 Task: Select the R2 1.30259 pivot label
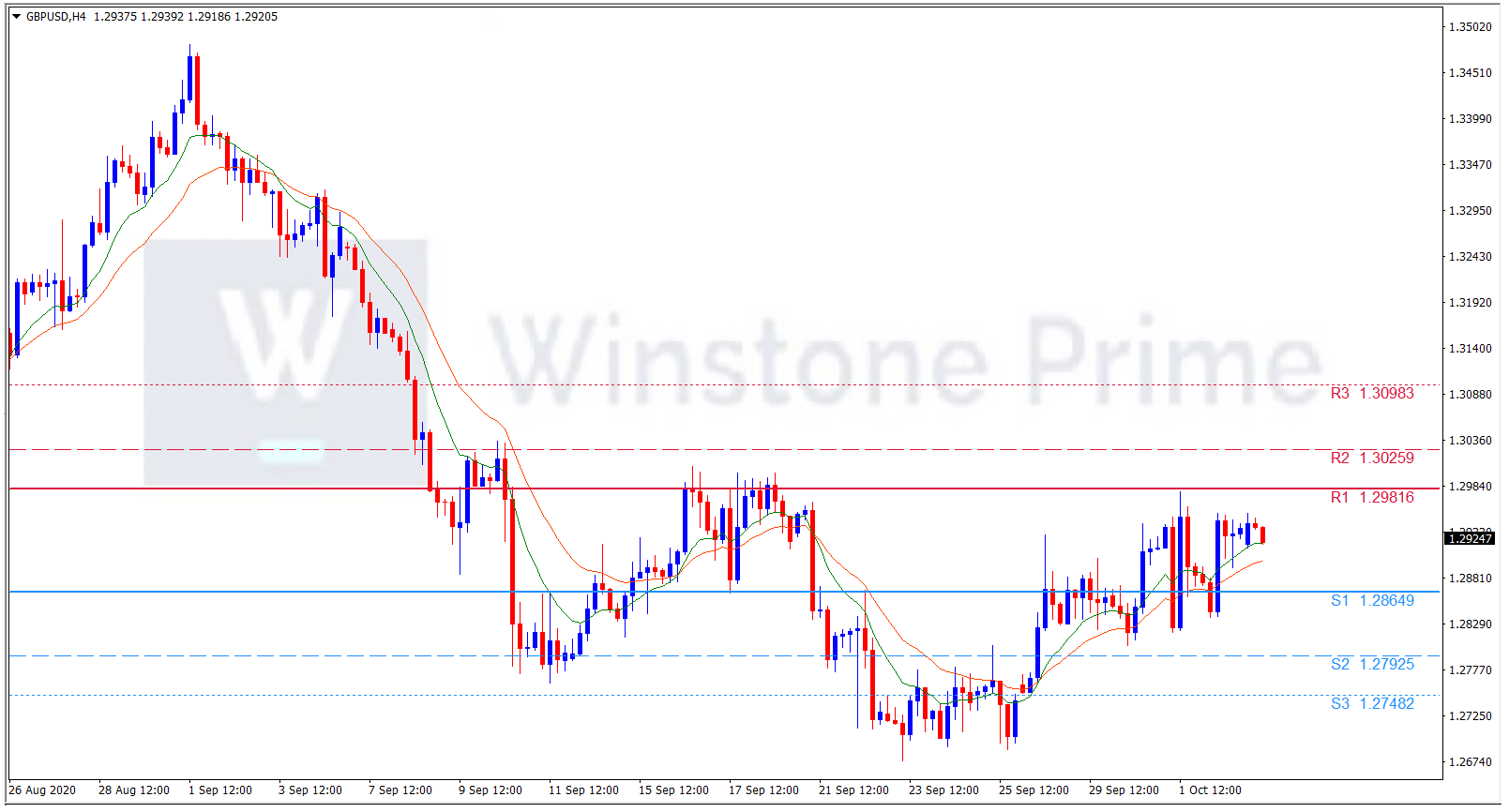[1371, 459]
